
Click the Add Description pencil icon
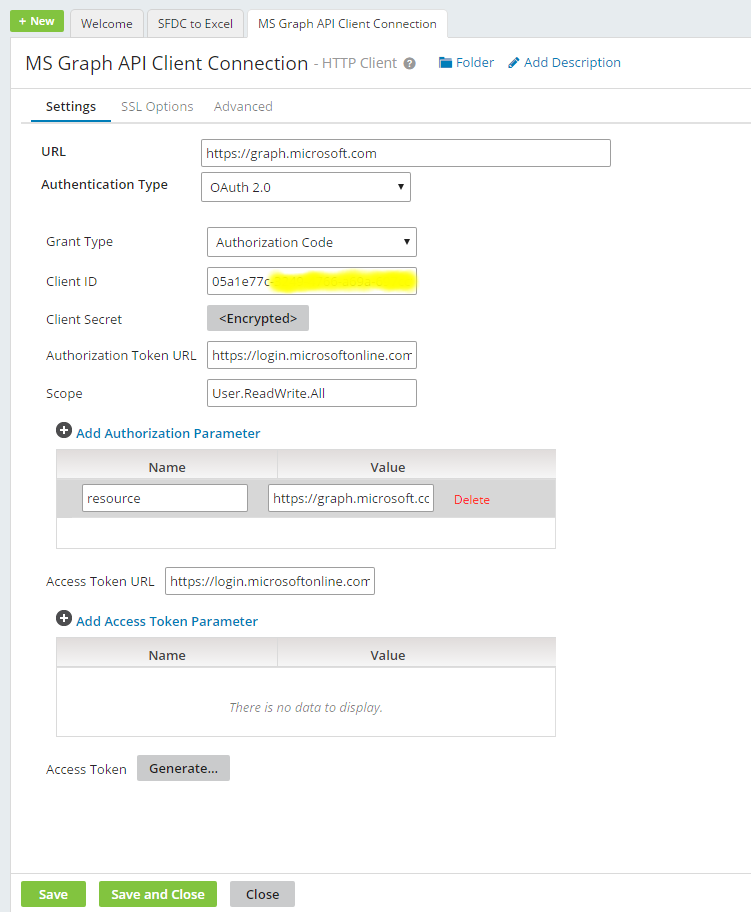(x=514, y=62)
